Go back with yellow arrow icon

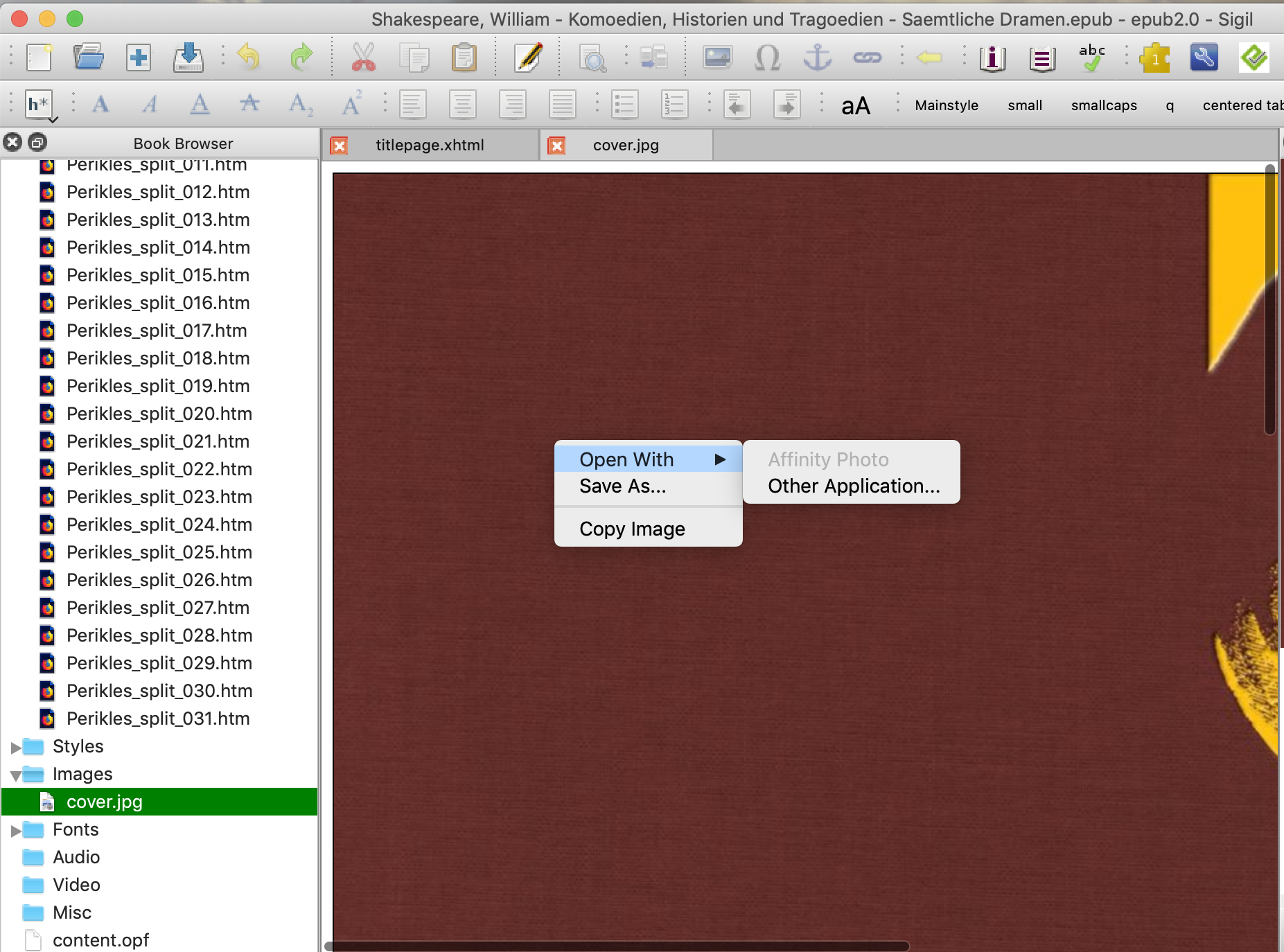(x=929, y=58)
